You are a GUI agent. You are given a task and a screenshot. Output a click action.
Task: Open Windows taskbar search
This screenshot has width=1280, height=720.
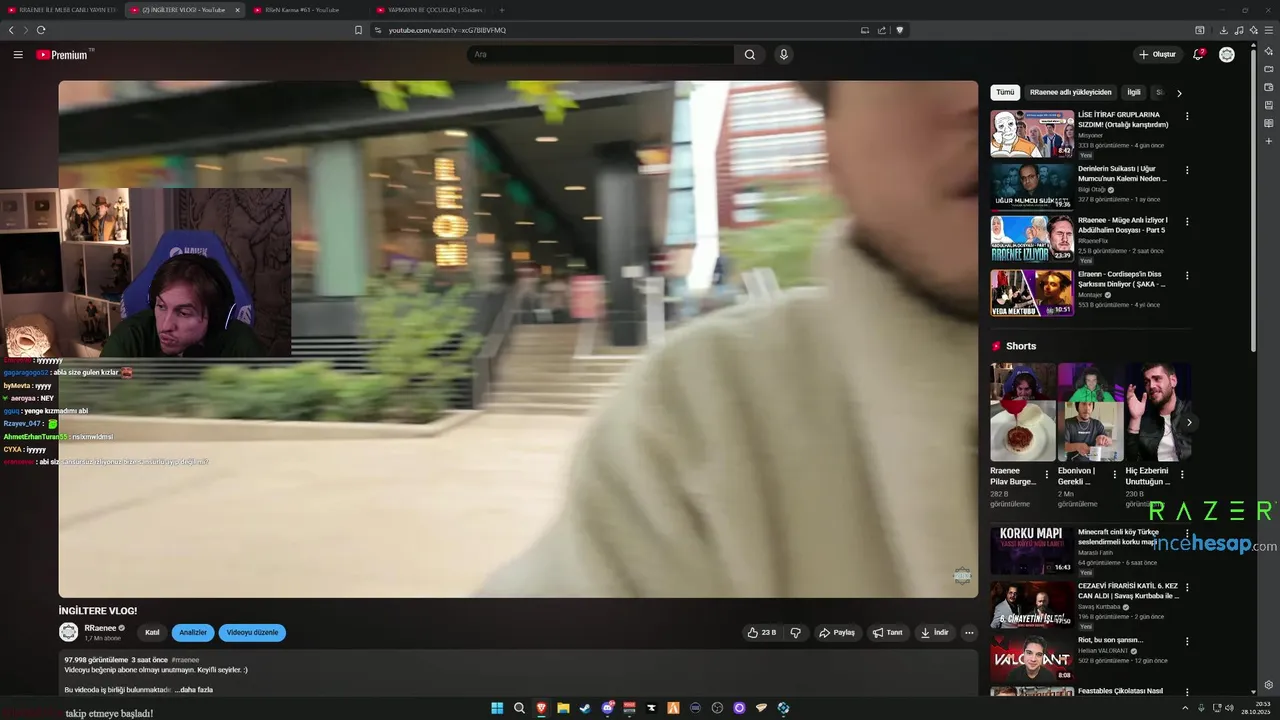519,708
